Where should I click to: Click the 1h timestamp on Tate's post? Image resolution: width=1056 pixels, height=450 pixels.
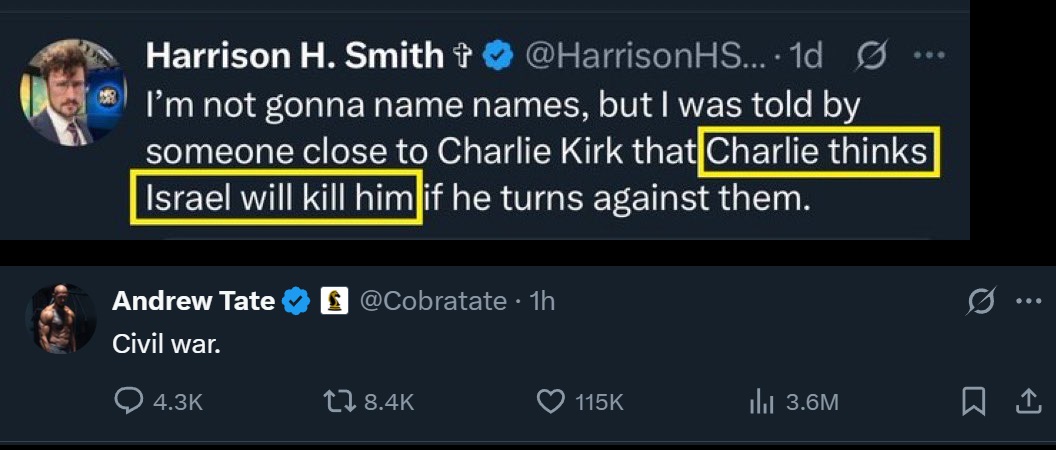(x=541, y=300)
